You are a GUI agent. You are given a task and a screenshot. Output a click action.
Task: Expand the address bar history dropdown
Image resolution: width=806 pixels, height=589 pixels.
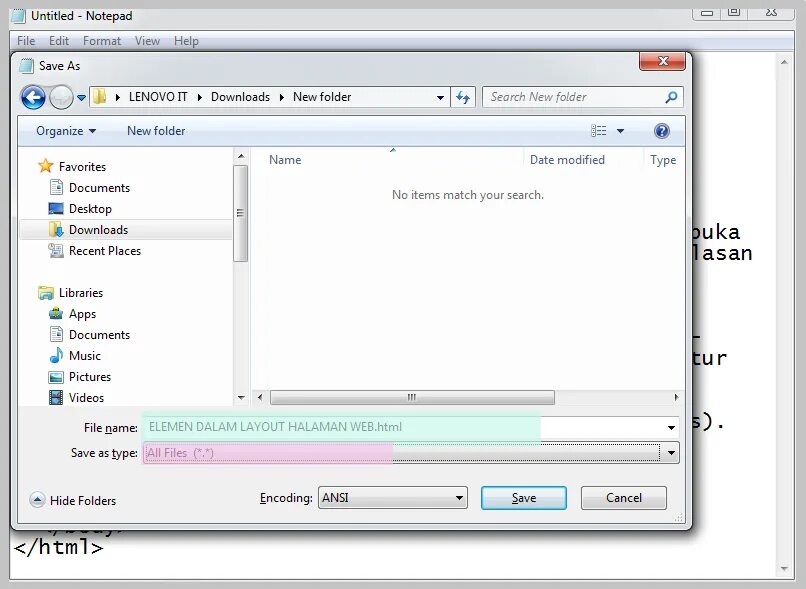440,97
